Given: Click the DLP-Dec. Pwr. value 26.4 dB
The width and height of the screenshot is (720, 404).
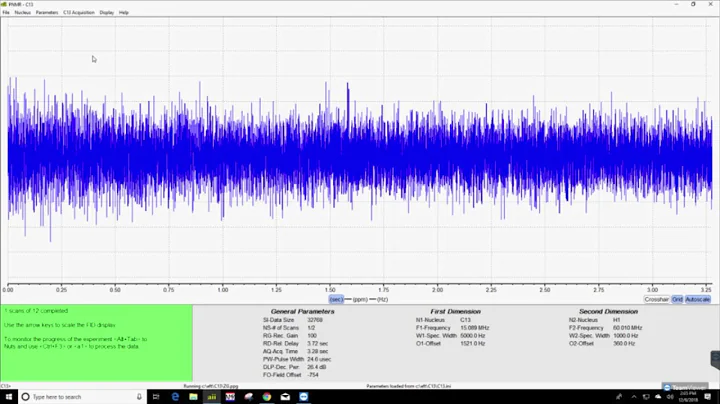Looking at the screenshot, I should coord(316,367).
